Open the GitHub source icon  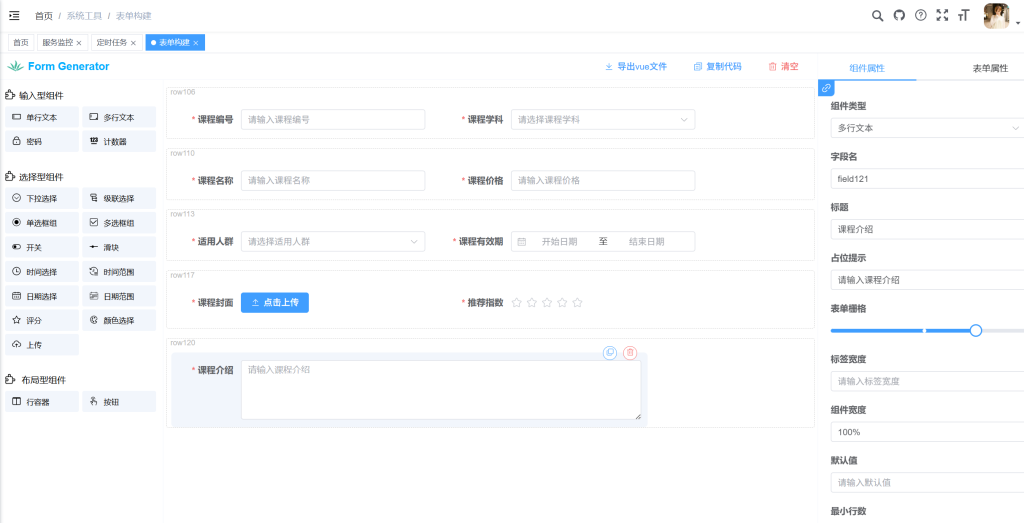pyautogui.click(x=899, y=15)
